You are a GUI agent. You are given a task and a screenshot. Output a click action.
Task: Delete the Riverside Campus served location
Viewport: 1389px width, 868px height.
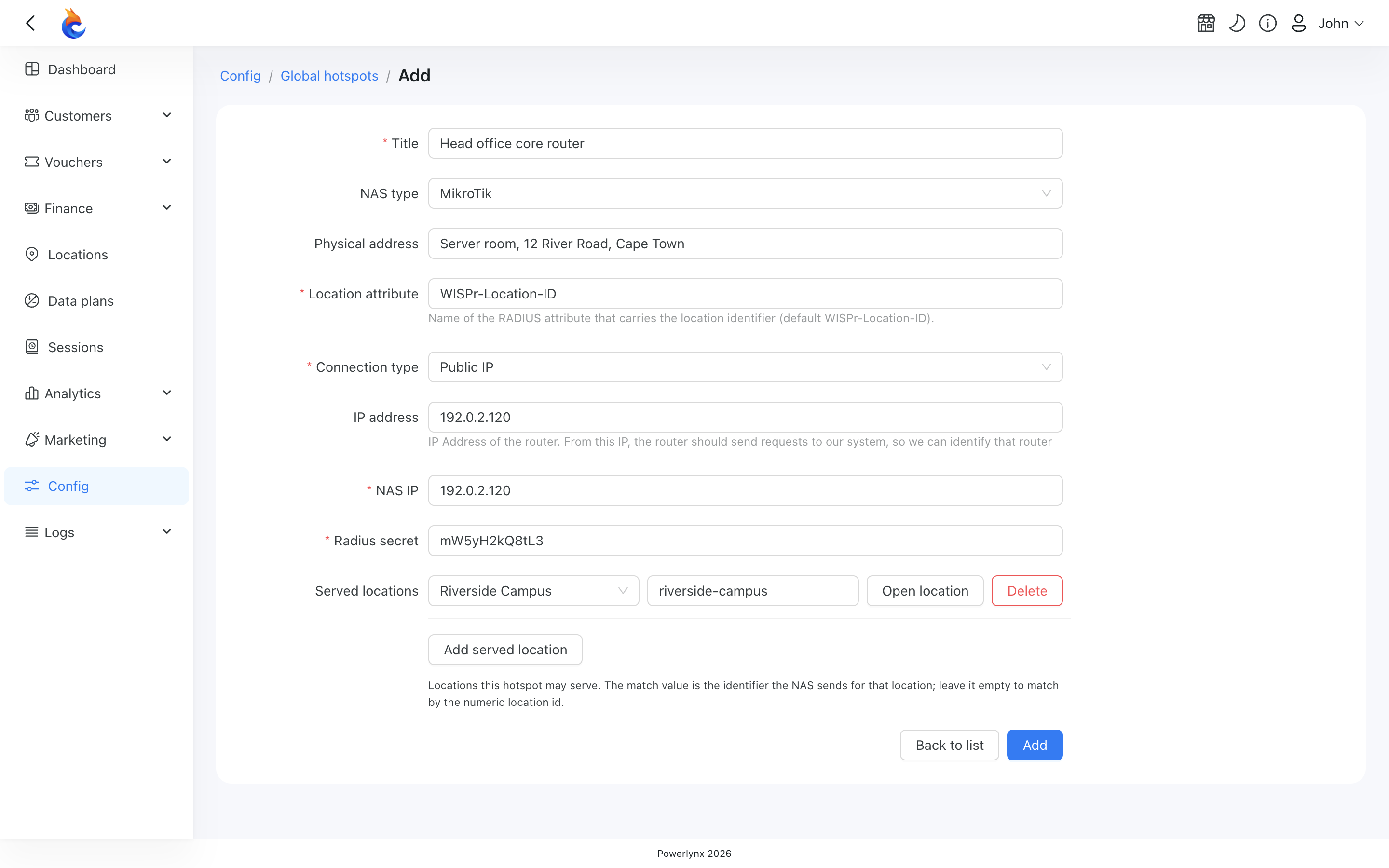pyautogui.click(x=1027, y=591)
